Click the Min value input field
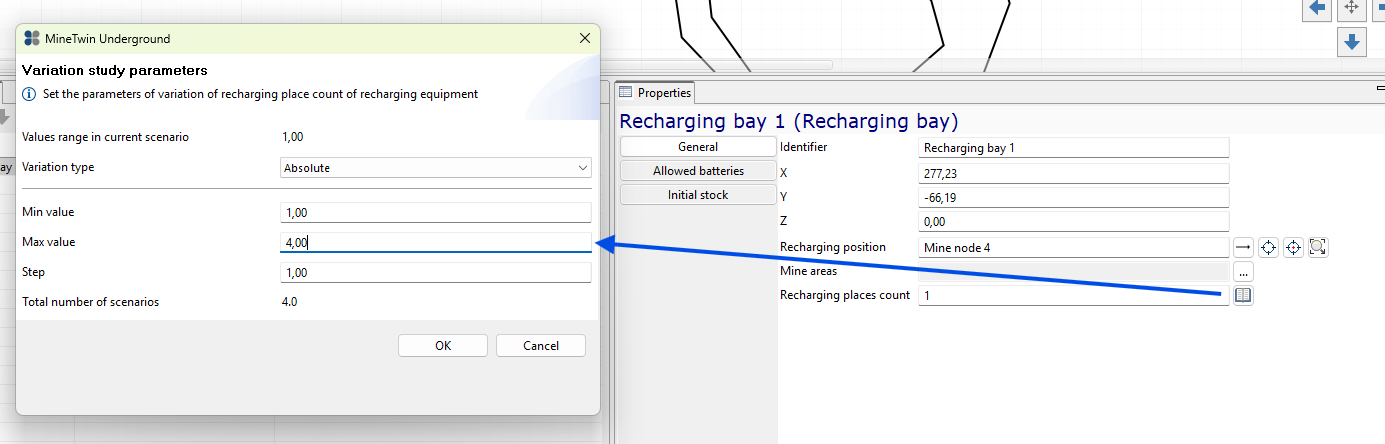The image size is (1385, 444). click(436, 212)
